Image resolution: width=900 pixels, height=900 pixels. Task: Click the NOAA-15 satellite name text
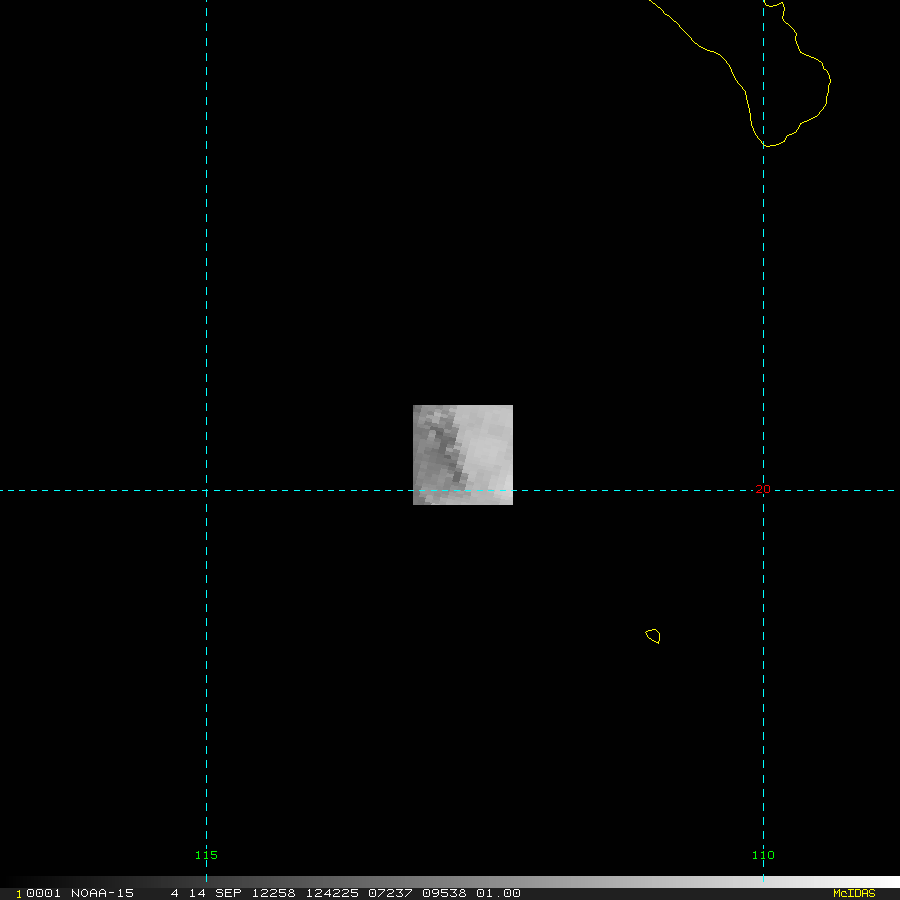tap(102, 893)
